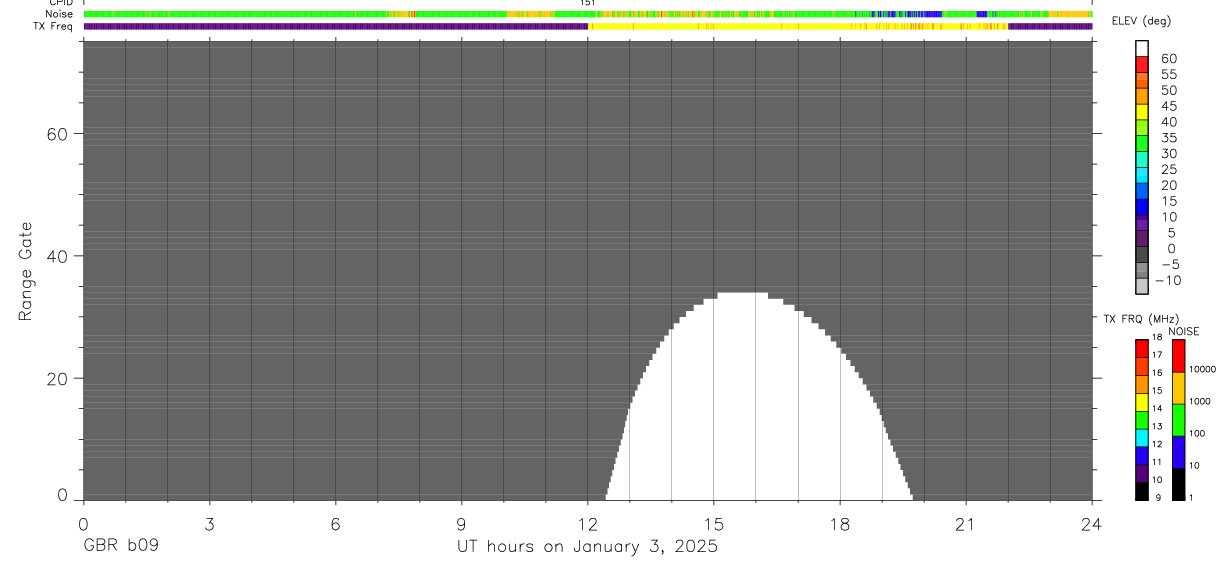Pick the black bottom swatch in the TX FRQ legend
1228x567 pixels.
[x=1142, y=492]
